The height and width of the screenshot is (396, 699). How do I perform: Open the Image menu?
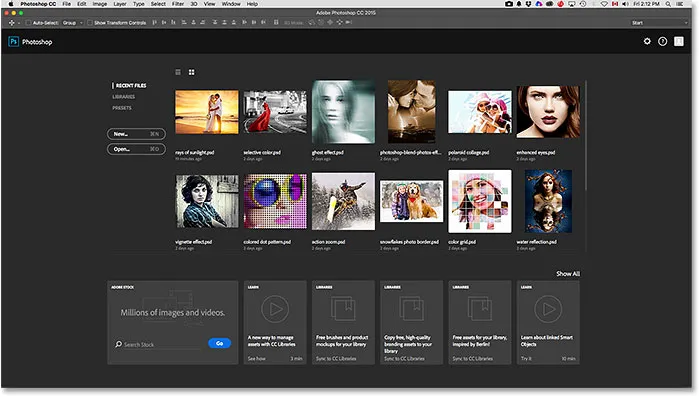pos(99,4)
